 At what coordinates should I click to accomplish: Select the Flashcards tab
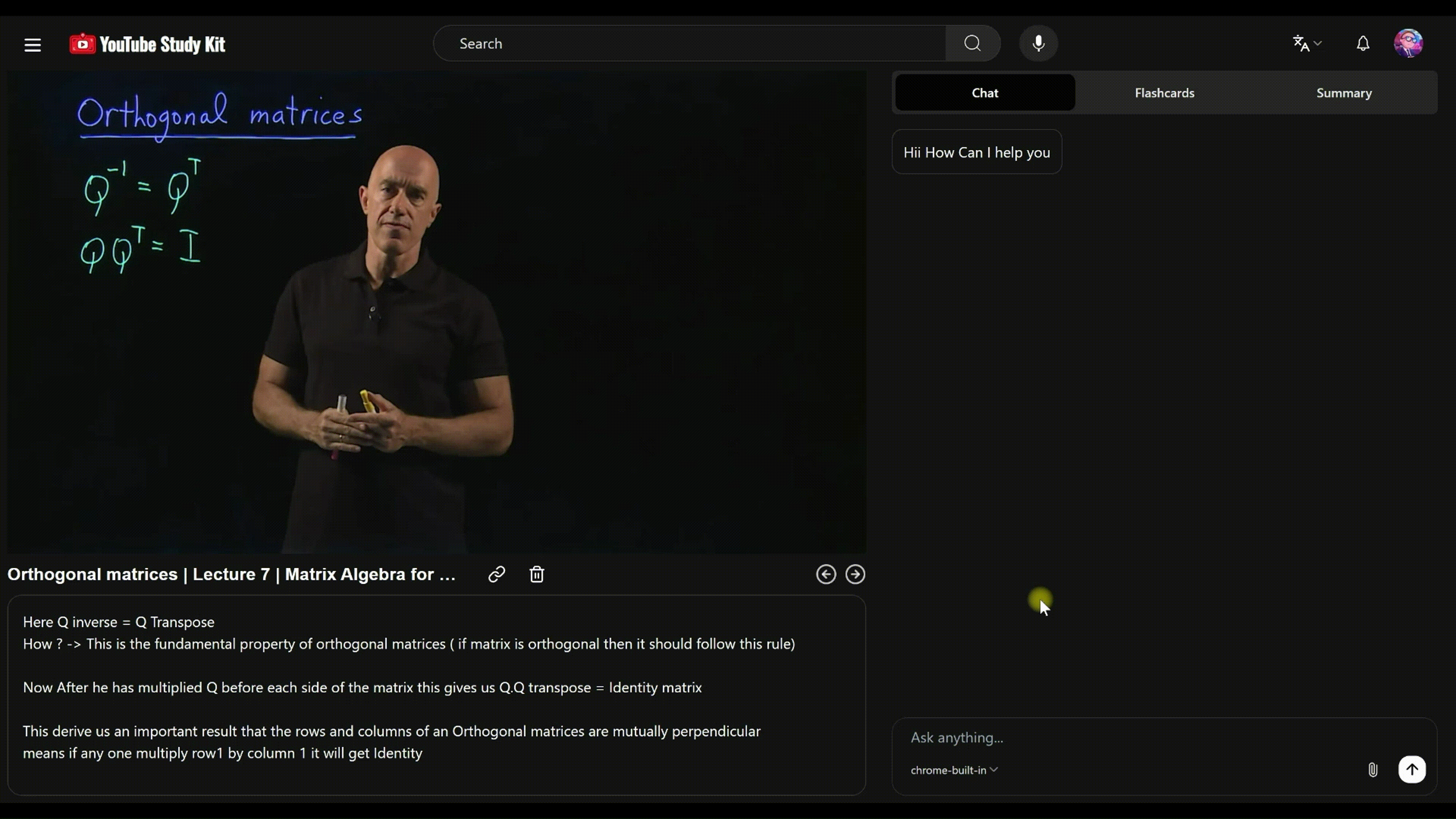(1164, 92)
